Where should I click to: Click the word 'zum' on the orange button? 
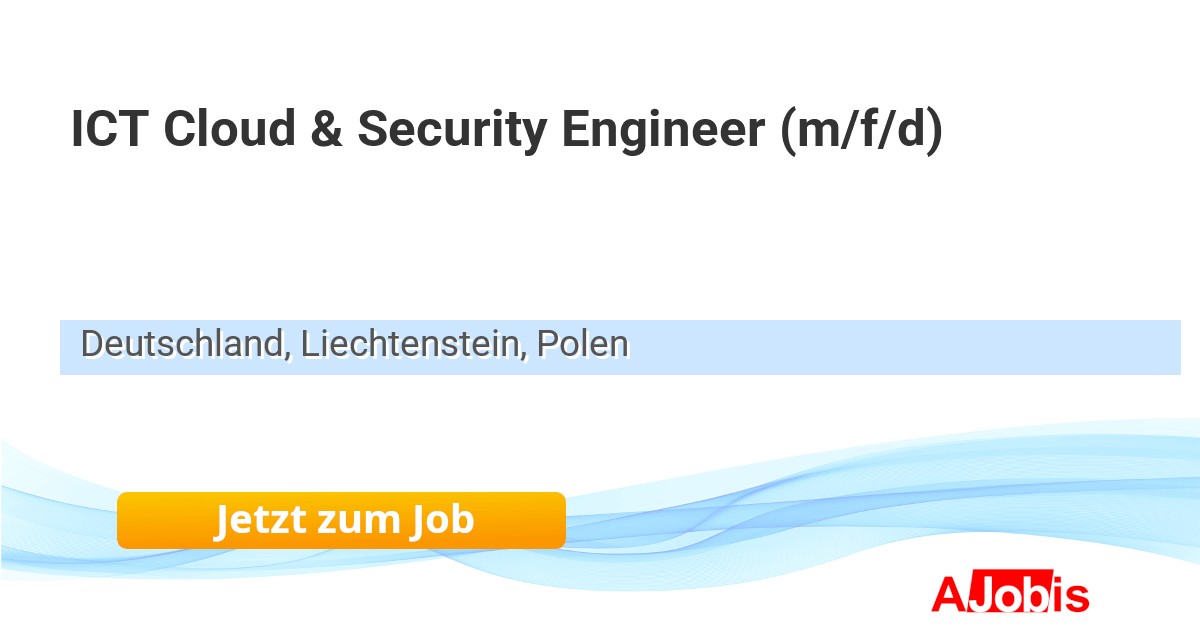pyautogui.click(x=359, y=520)
